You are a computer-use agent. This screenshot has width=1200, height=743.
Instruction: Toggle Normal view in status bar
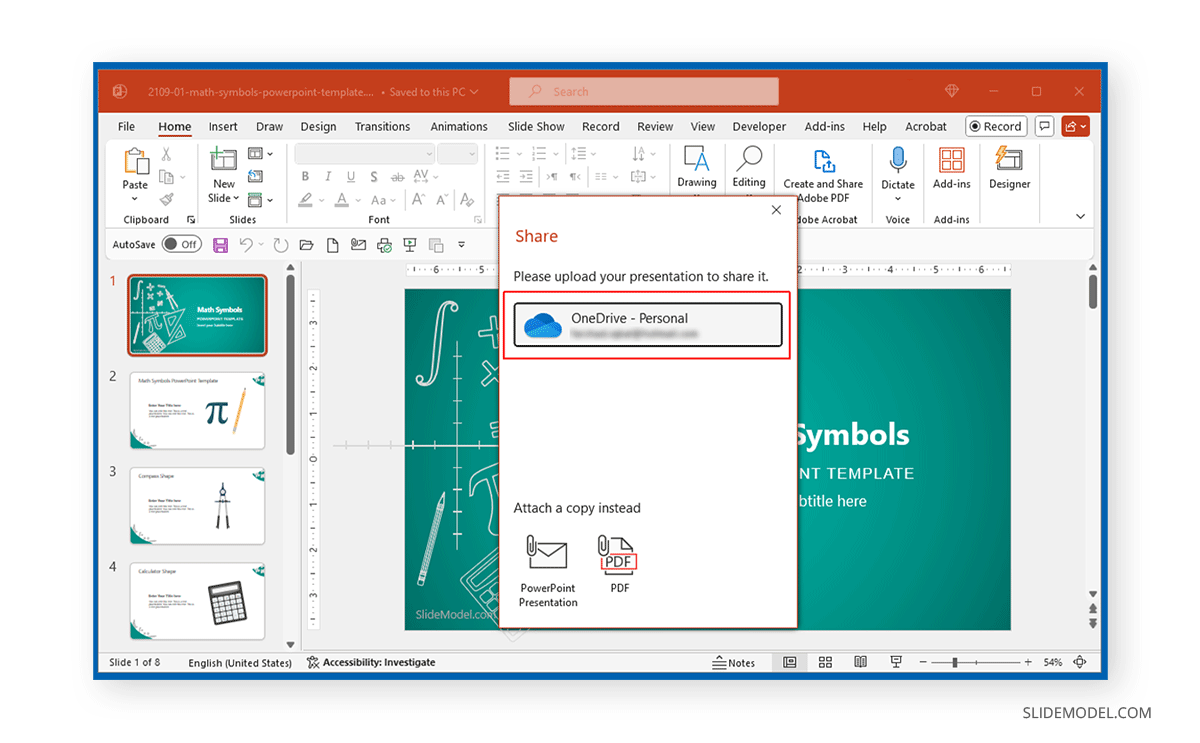tap(790, 662)
